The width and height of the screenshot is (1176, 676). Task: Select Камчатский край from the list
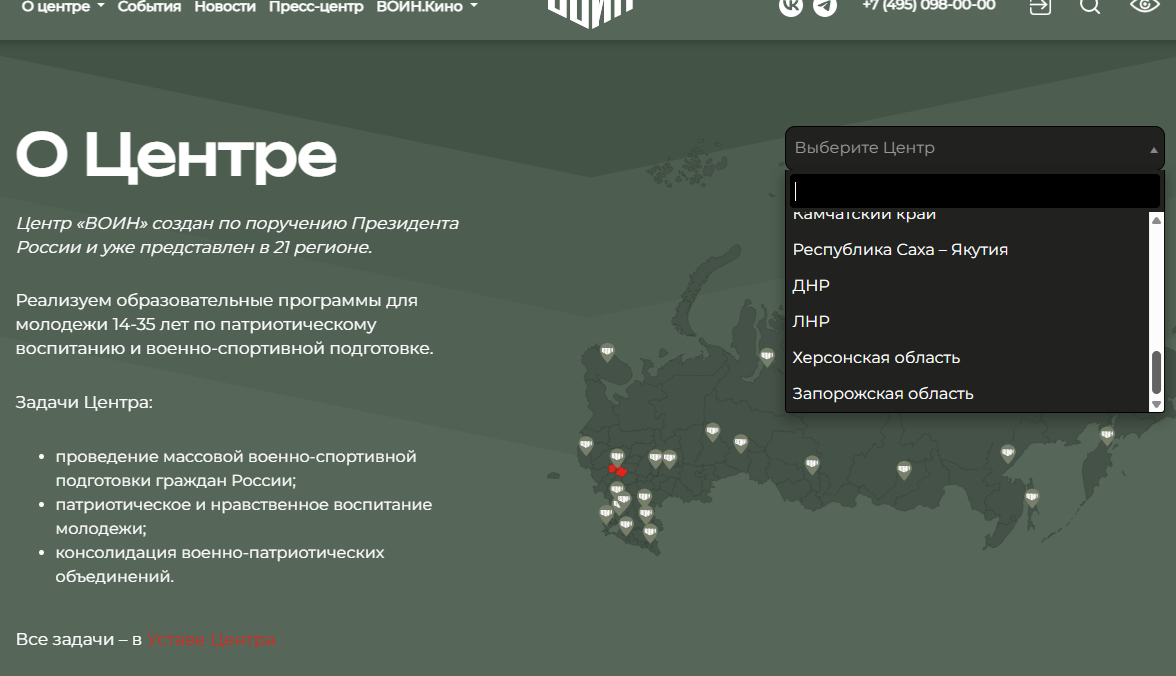pos(968,215)
